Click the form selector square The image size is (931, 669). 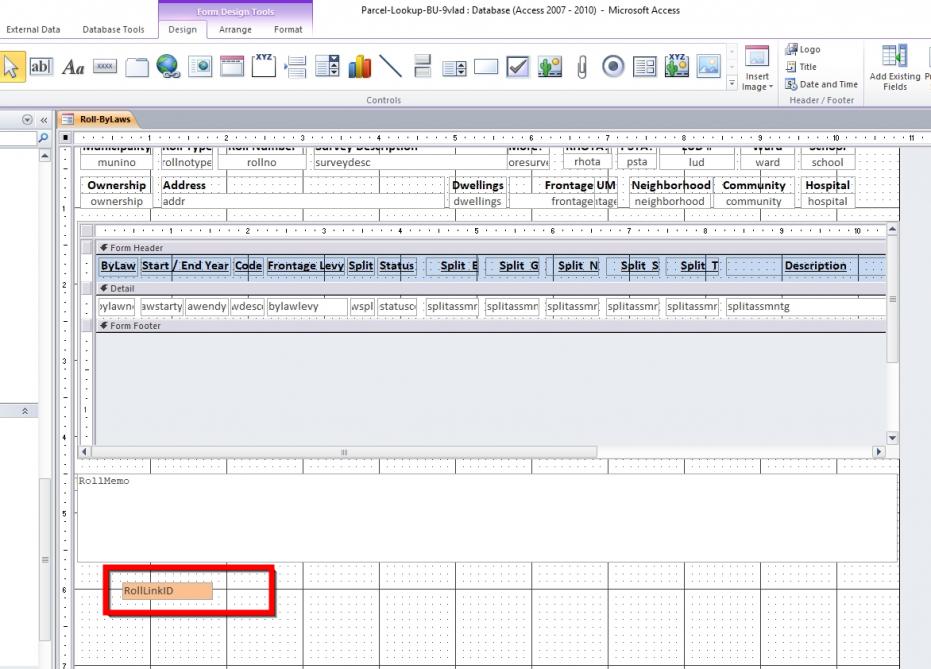pyautogui.click(x=65, y=138)
